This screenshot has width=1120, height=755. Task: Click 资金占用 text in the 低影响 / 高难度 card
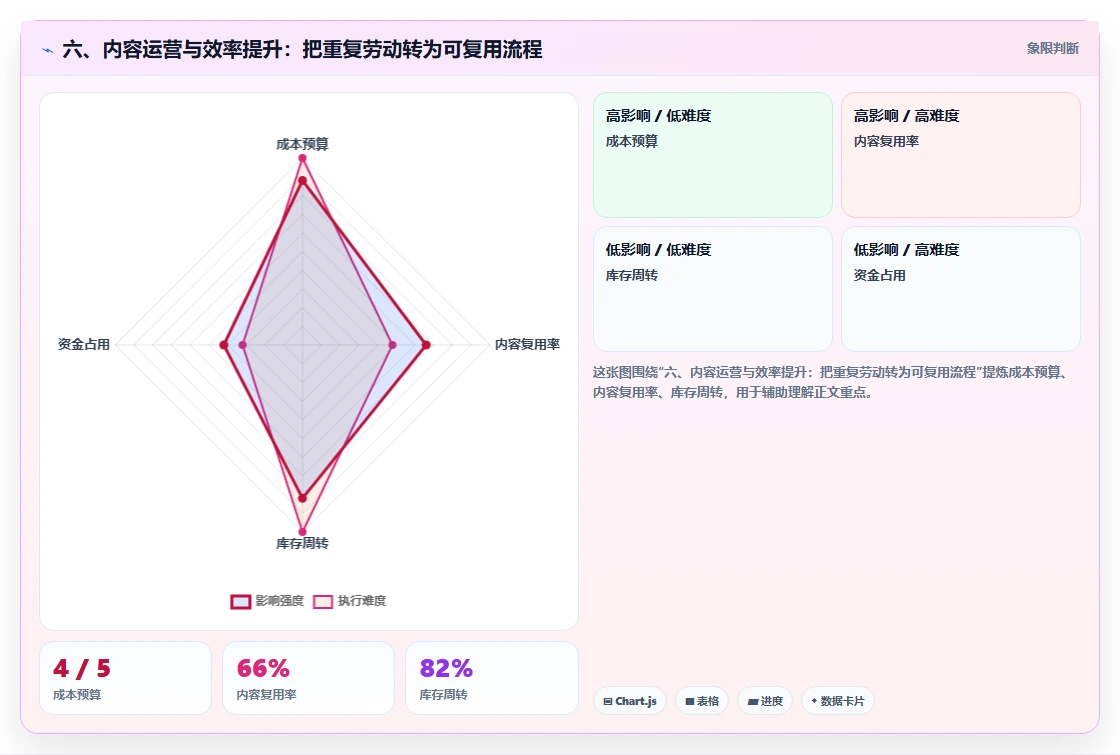pos(879,276)
